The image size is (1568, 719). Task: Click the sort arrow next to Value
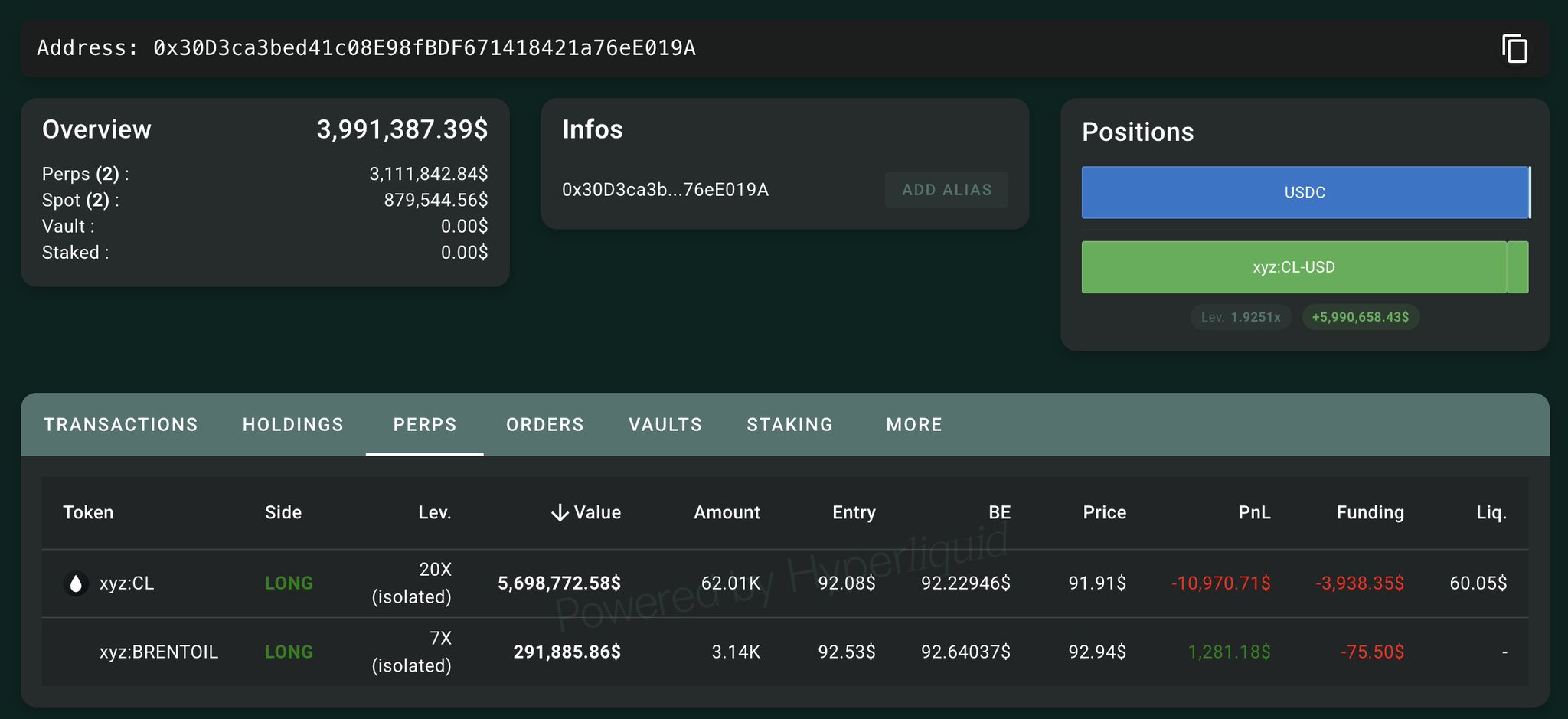560,513
